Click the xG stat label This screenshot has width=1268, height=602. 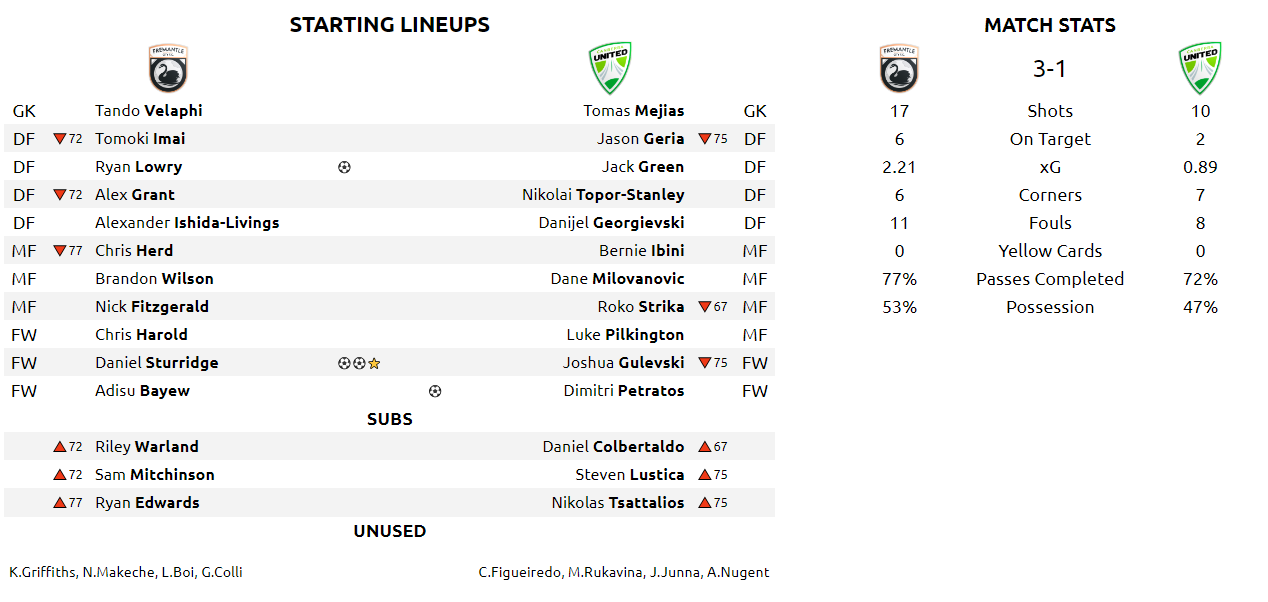[1050, 167]
